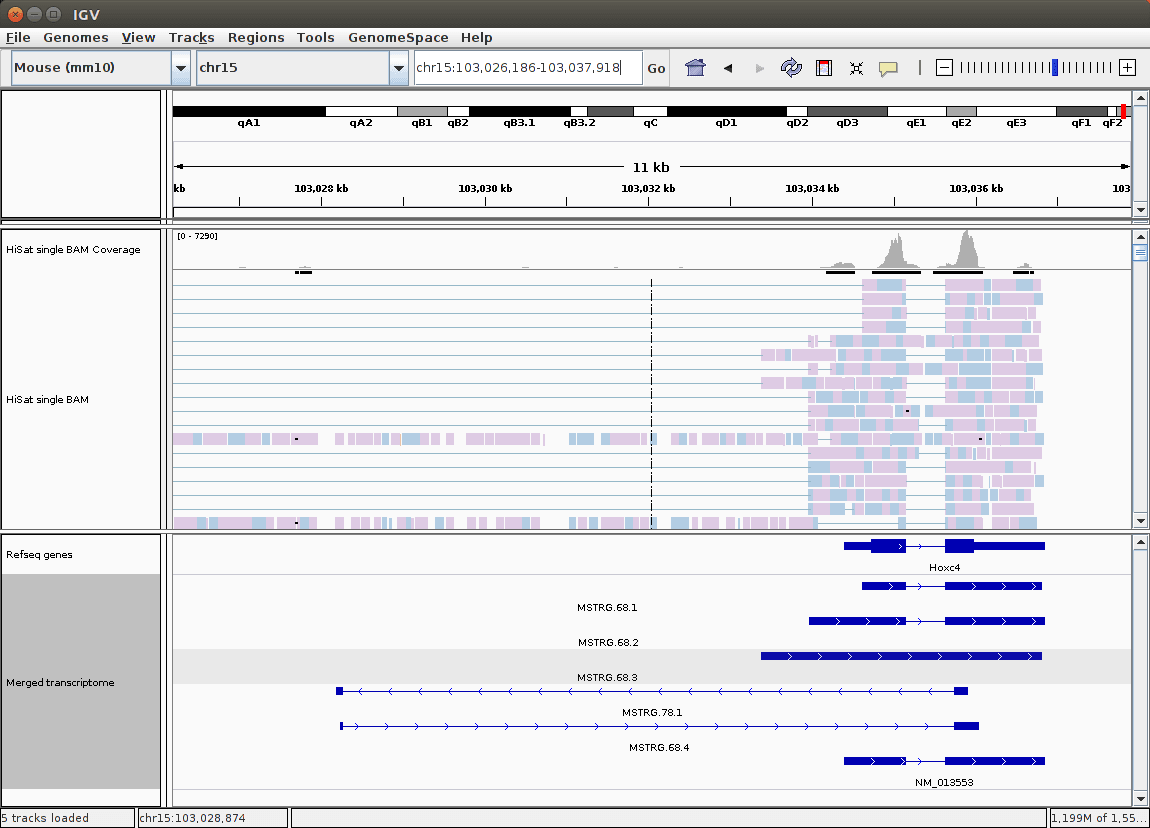
Task: Click the yellow speech bubble popup icon
Action: (x=888, y=68)
